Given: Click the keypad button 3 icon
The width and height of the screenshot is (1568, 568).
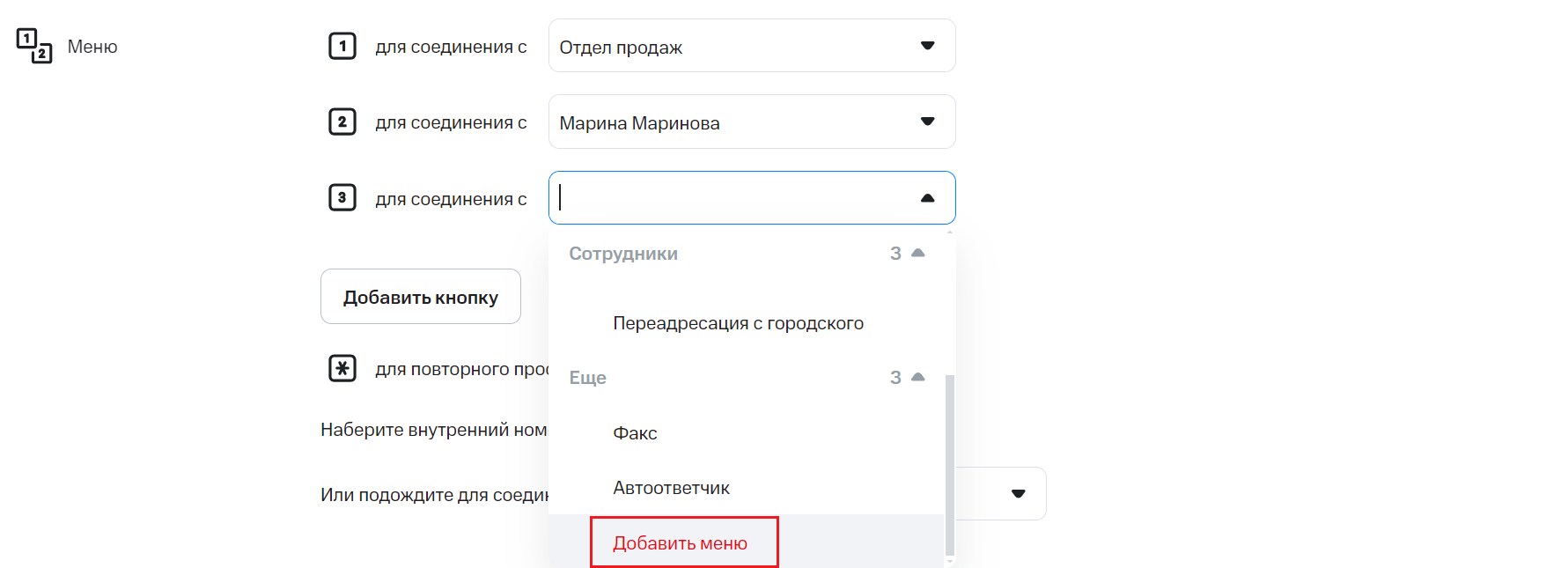Looking at the screenshot, I should tap(342, 197).
